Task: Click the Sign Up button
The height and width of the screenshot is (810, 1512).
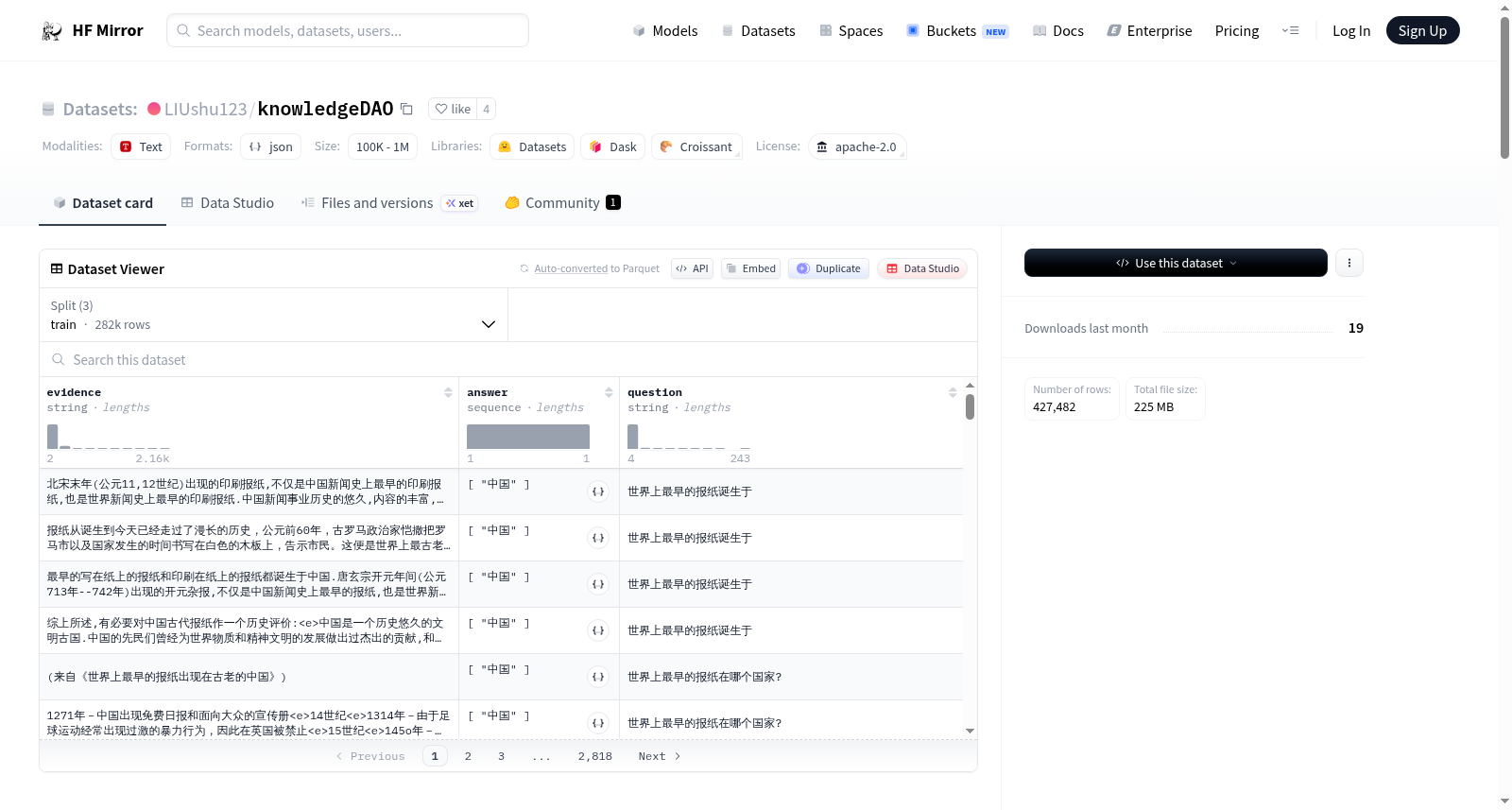Action: 1422,30
